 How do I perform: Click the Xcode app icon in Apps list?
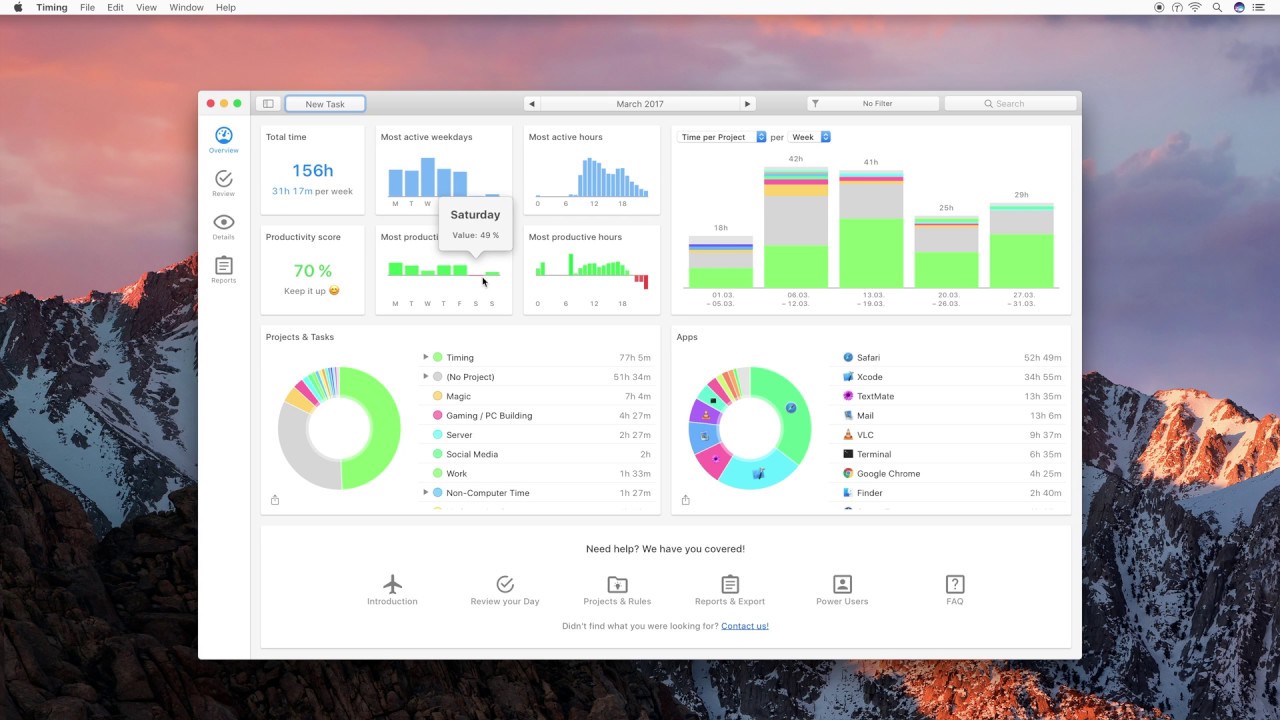848,377
